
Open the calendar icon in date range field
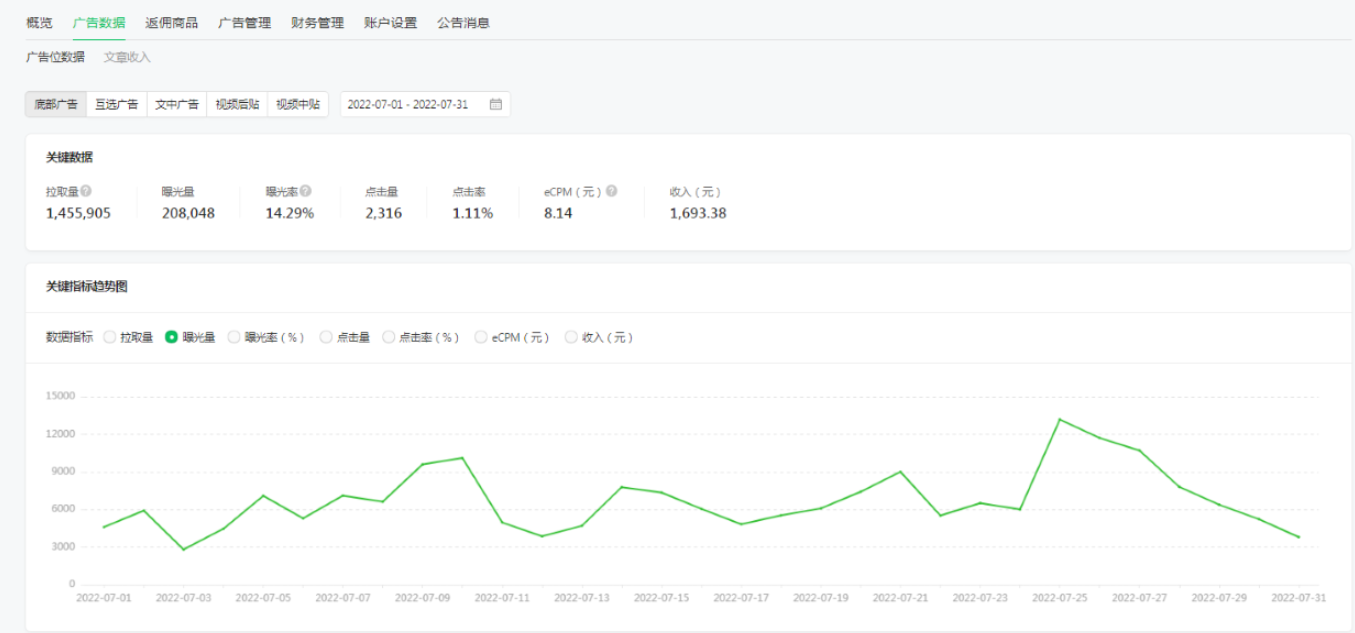pos(495,104)
